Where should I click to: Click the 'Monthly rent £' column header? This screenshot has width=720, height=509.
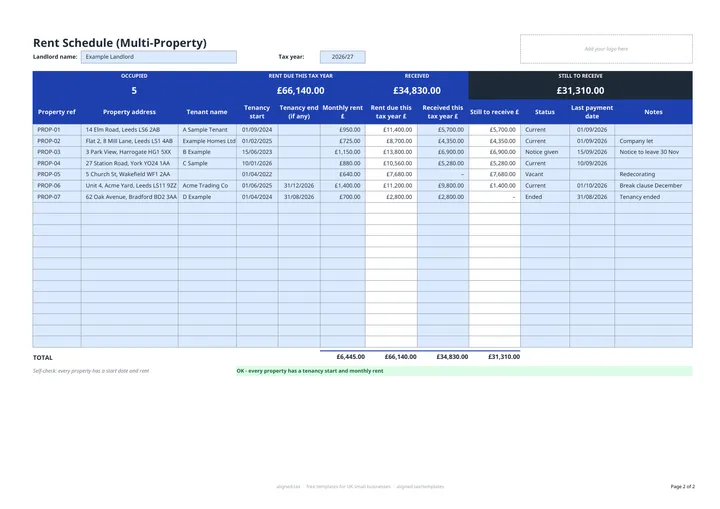343,112
